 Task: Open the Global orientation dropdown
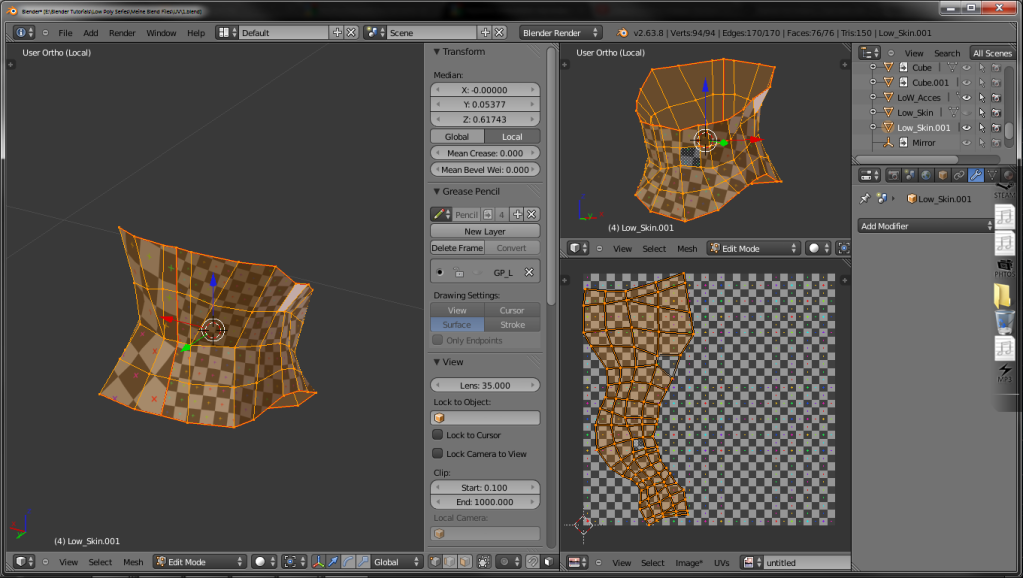397,562
